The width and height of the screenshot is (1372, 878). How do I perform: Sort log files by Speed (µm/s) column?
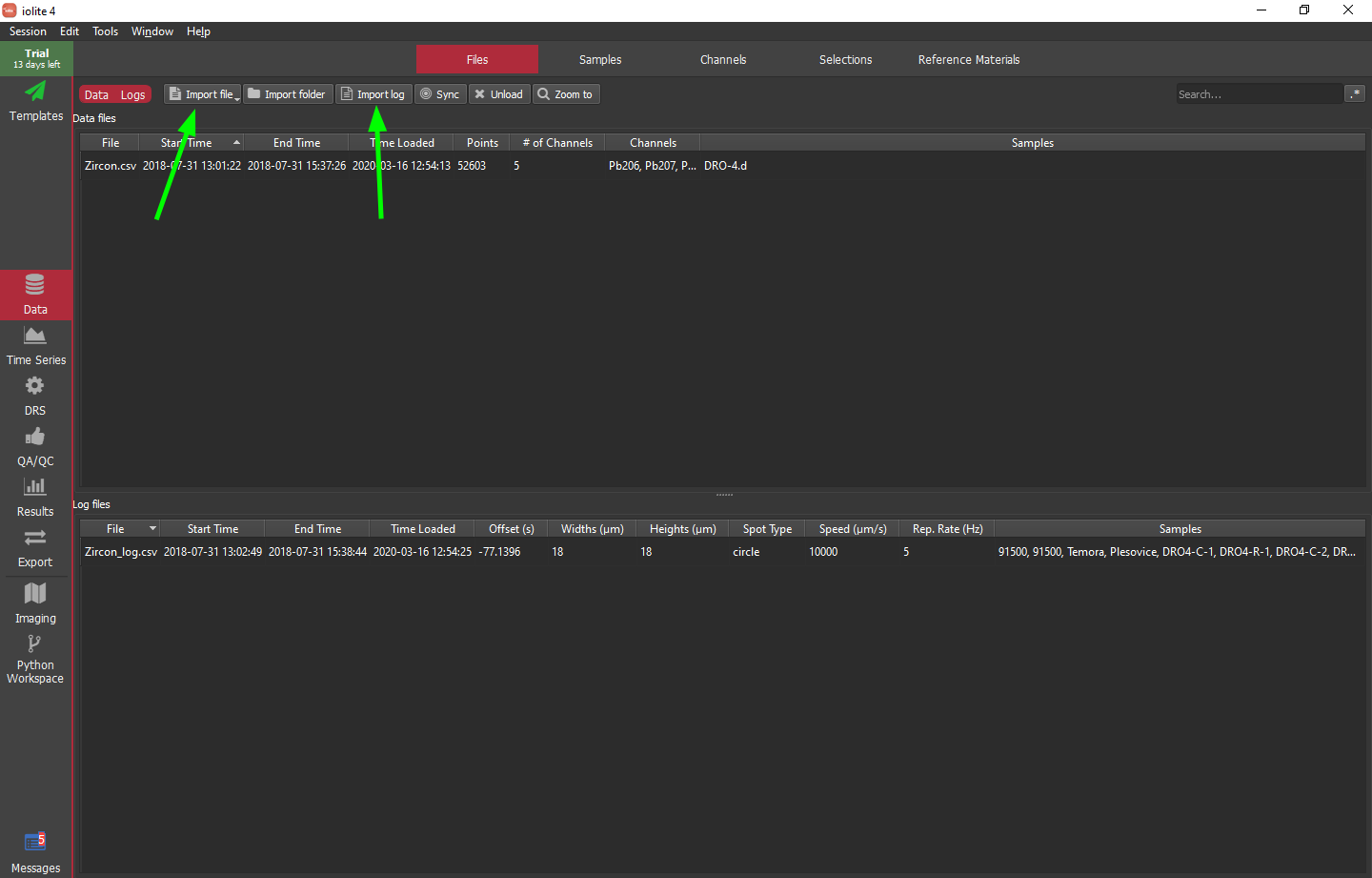(x=853, y=529)
